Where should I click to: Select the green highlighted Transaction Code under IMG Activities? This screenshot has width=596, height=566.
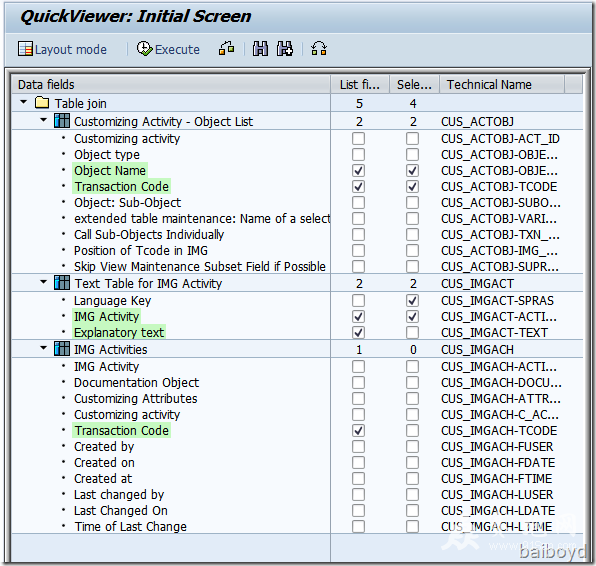click(122, 431)
